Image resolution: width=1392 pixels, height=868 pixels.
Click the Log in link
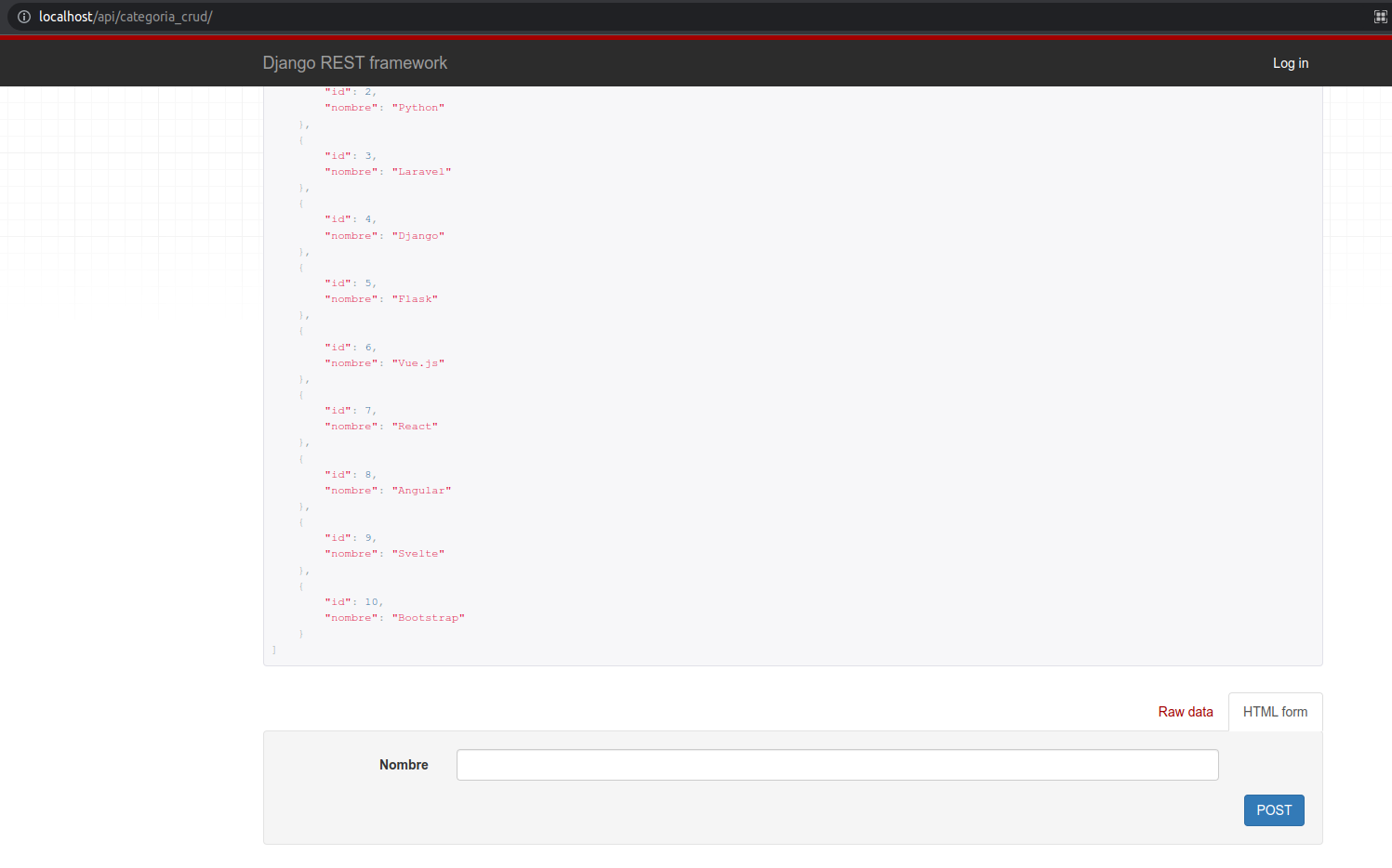[1290, 63]
